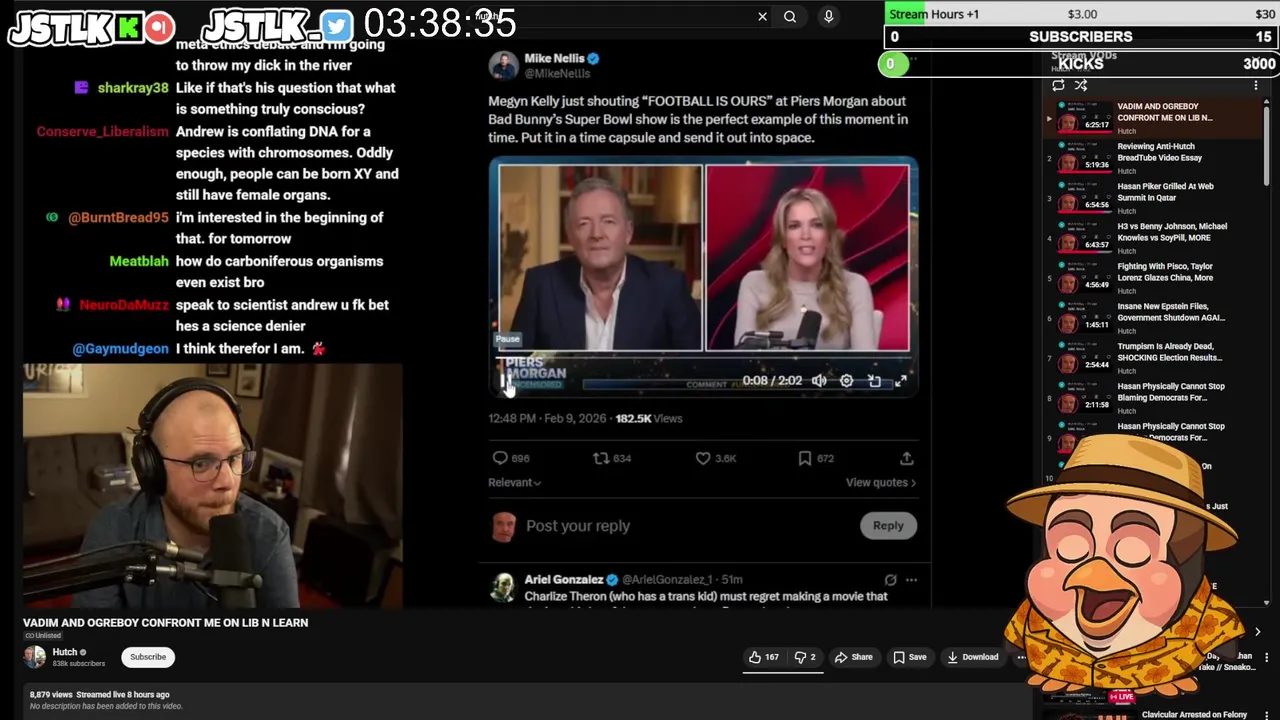Click NeuroDaMuzz username in chat
Image resolution: width=1280 pixels, height=720 pixels.
pyautogui.click(x=124, y=305)
